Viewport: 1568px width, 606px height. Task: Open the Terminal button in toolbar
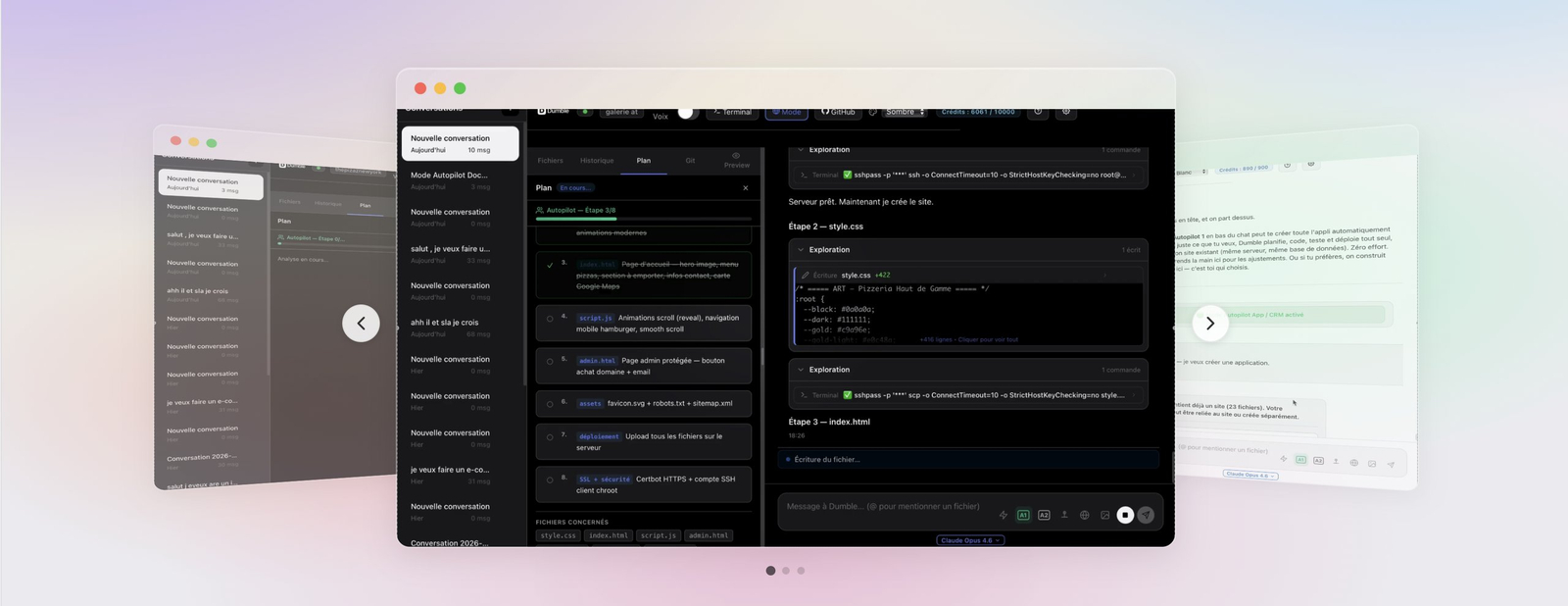[x=732, y=112]
